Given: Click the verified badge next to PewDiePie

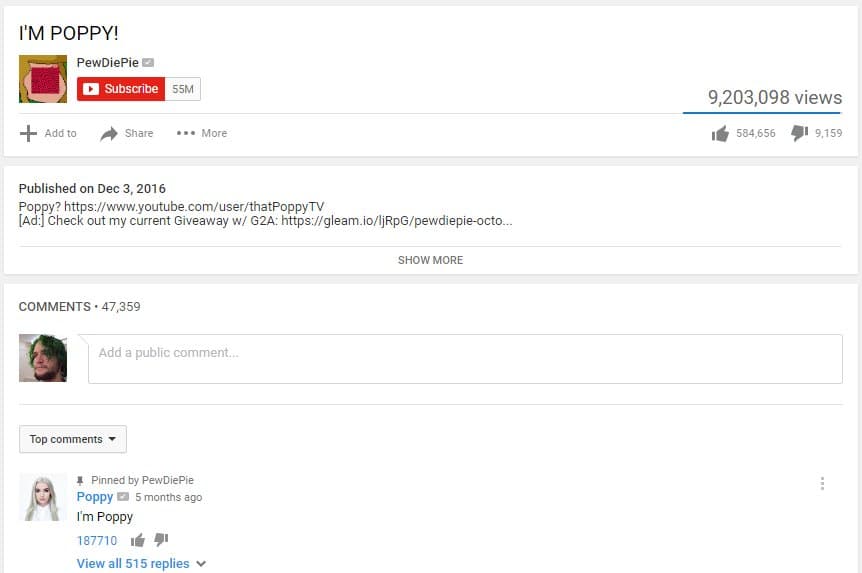Looking at the screenshot, I should pyautogui.click(x=148, y=63).
